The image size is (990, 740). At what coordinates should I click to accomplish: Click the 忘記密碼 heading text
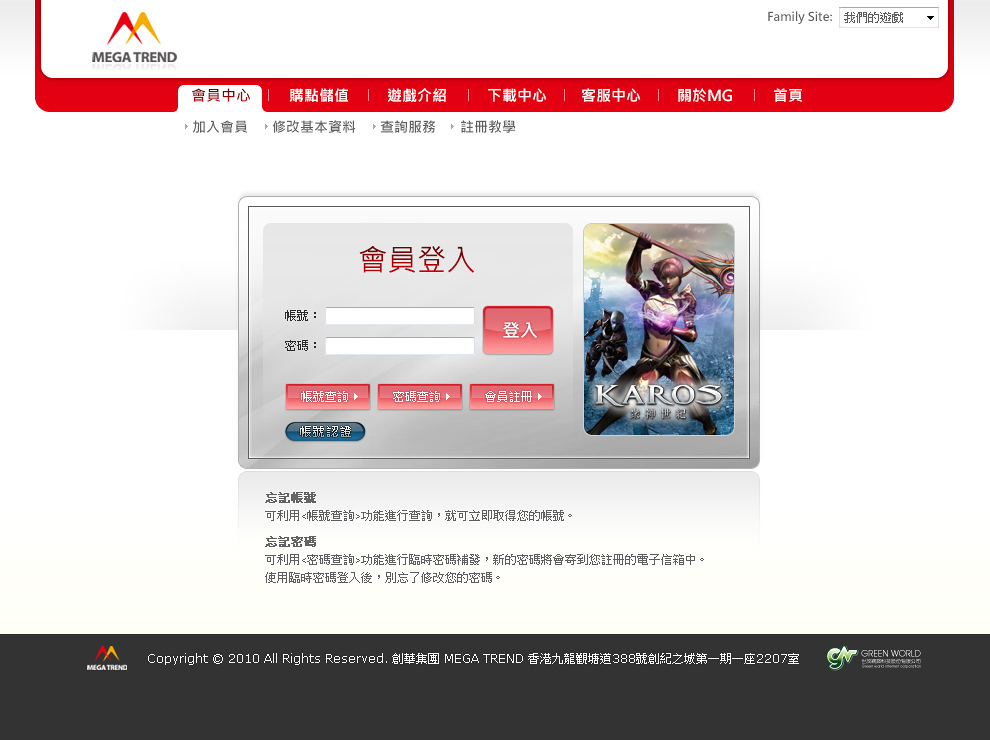point(290,542)
